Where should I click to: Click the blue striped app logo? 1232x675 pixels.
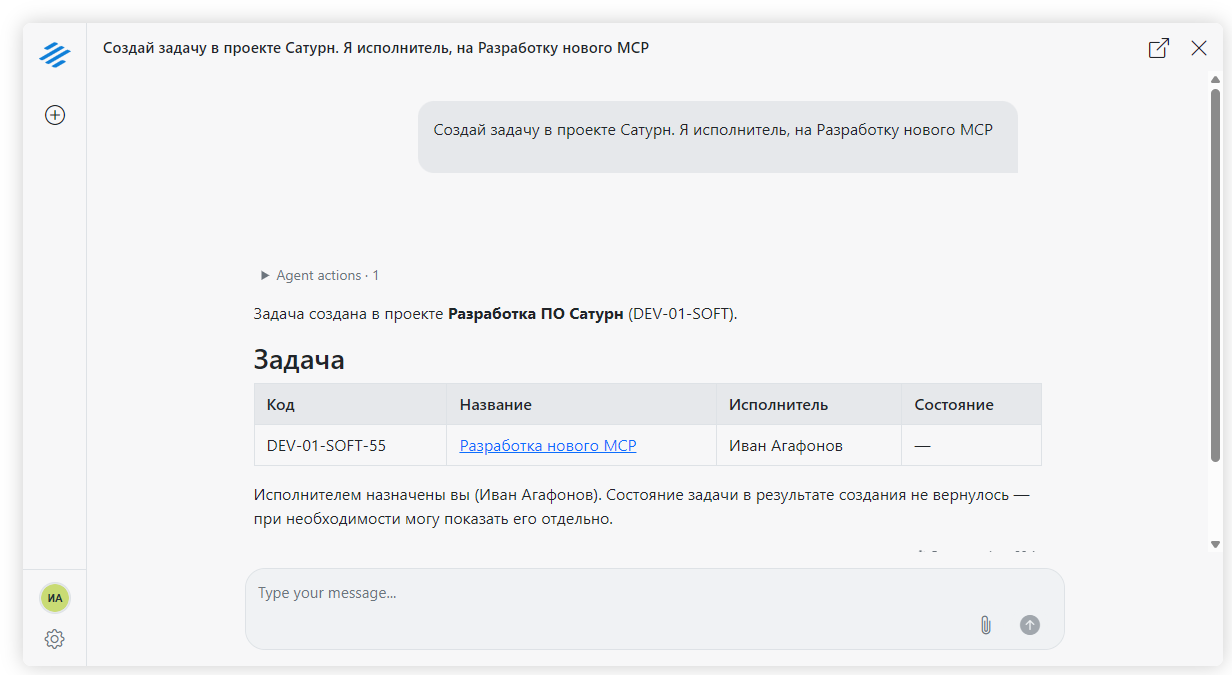54,54
